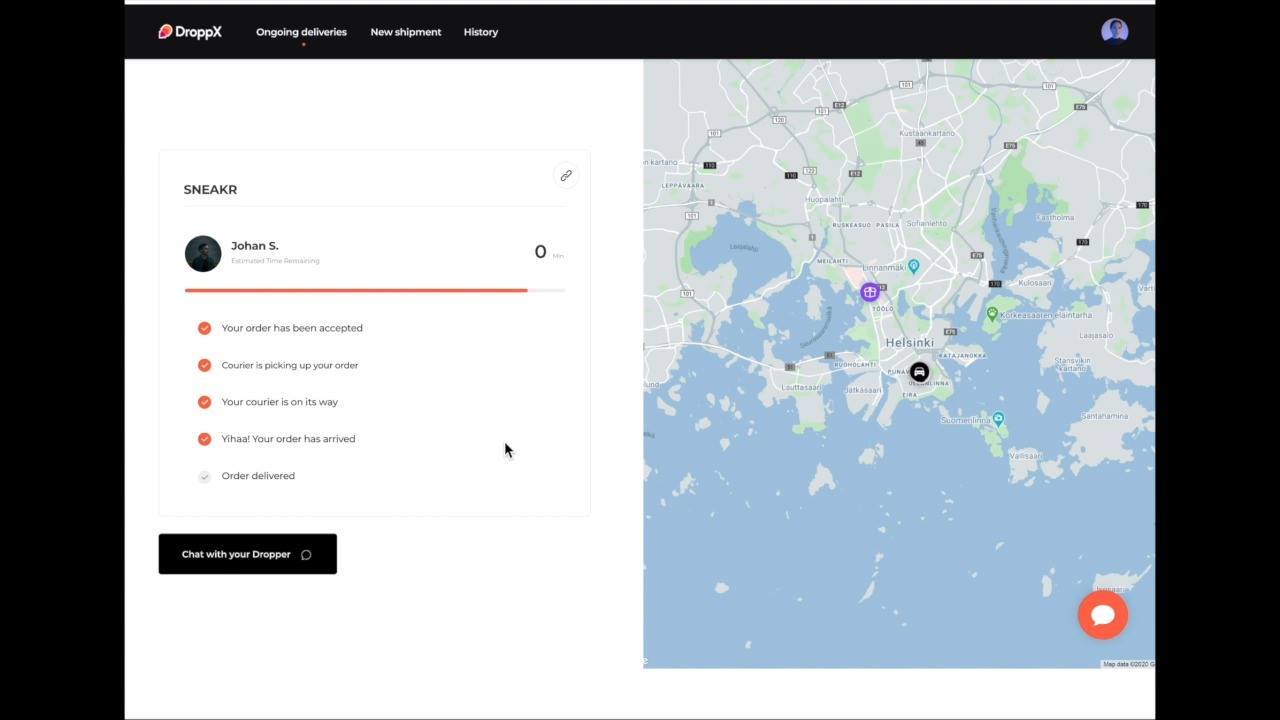Click 'Your courier is on its way' text
The width and height of the screenshot is (1280, 720).
(280, 402)
